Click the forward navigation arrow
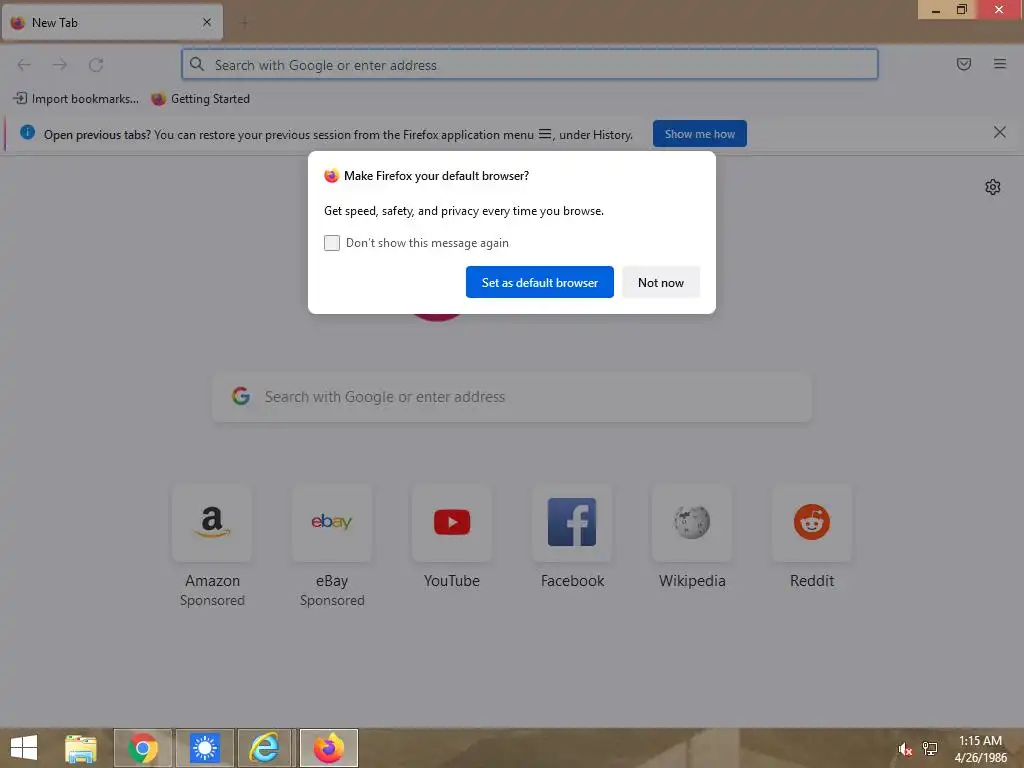 click(x=60, y=65)
